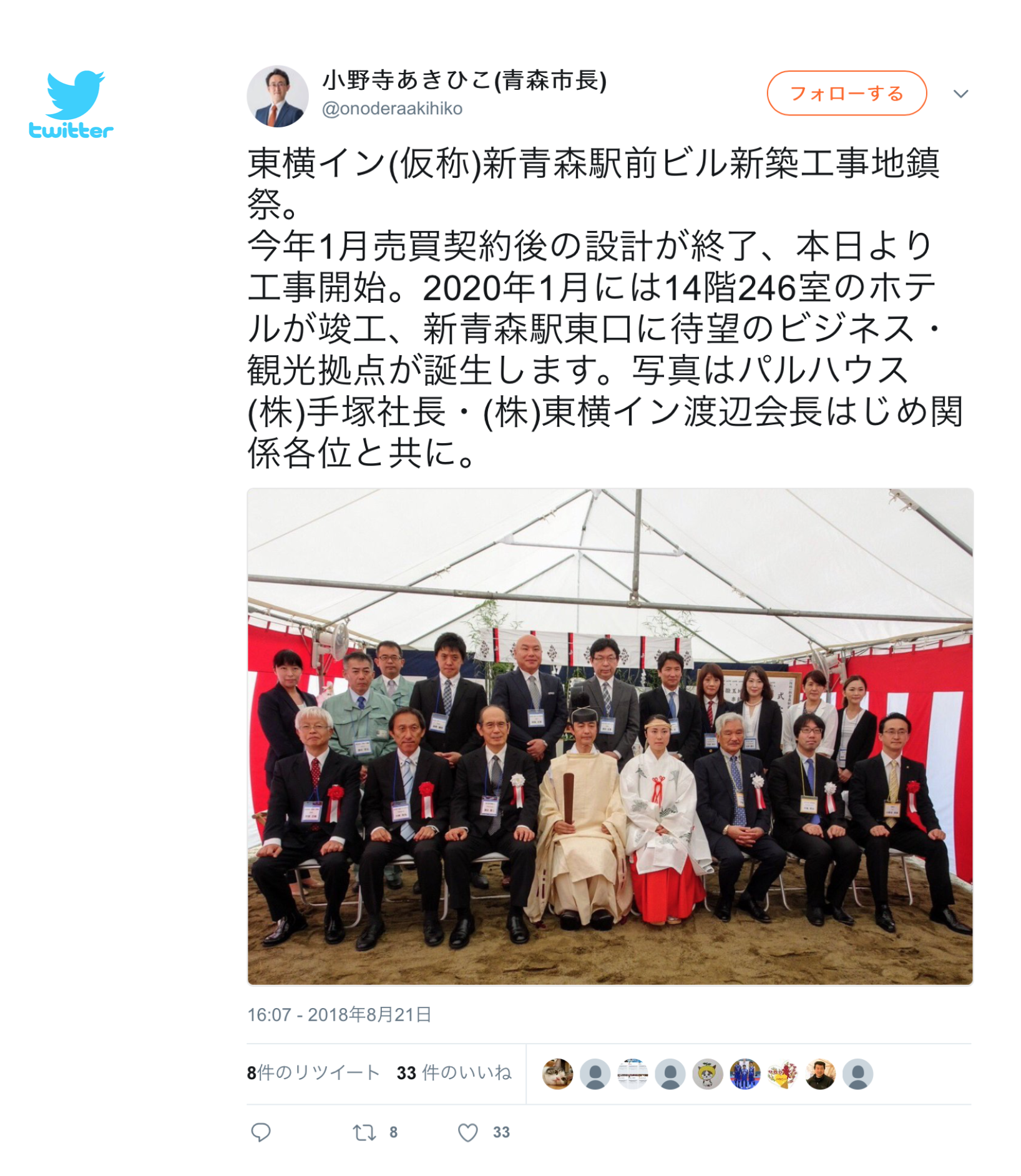The width and height of the screenshot is (1021, 1176).
Task: Open 小野寺あきひこ(青森市長) display name
Action: coord(464,80)
